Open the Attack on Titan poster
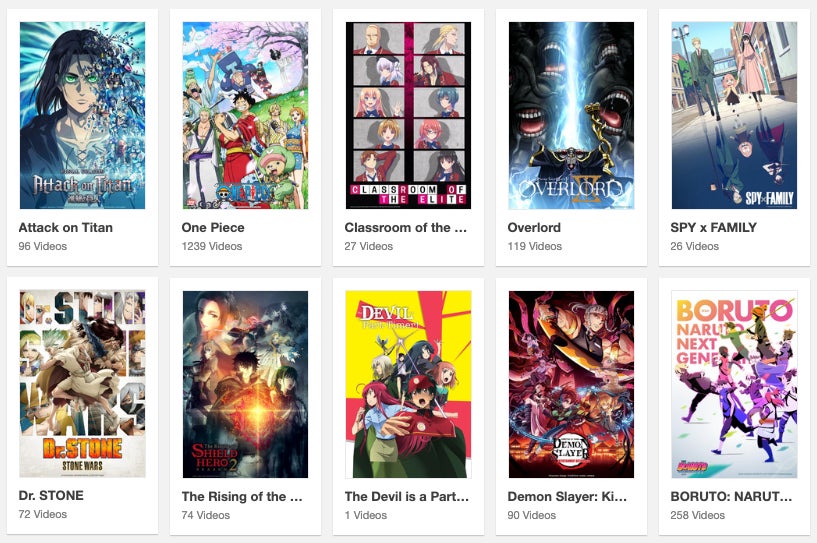817x543 pixels. [82, 115]
